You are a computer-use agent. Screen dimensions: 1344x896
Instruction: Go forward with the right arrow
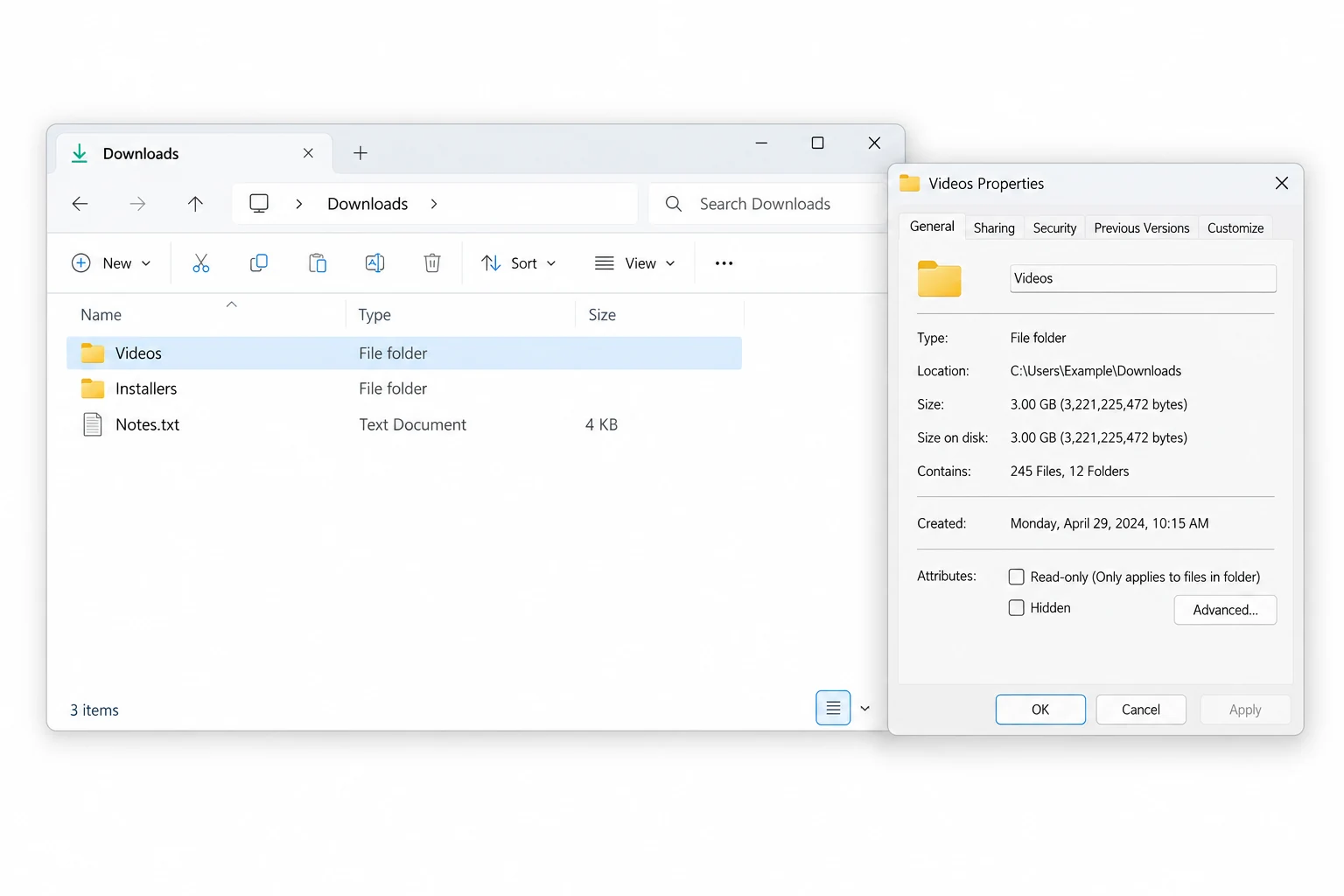pyautogui.click(x=137, y=204)
